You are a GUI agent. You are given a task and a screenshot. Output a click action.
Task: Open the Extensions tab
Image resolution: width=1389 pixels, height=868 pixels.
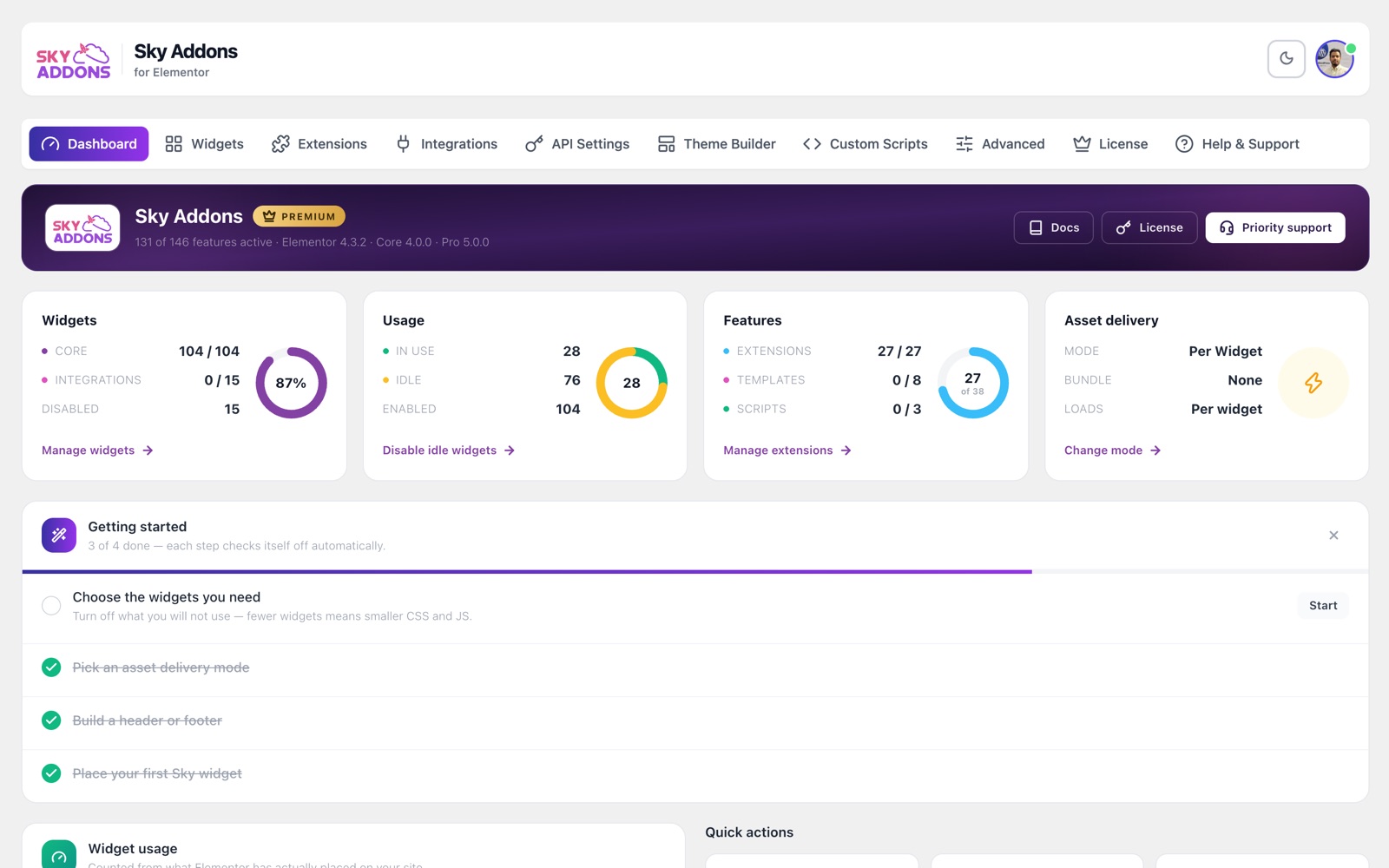[x=319, y=144]
